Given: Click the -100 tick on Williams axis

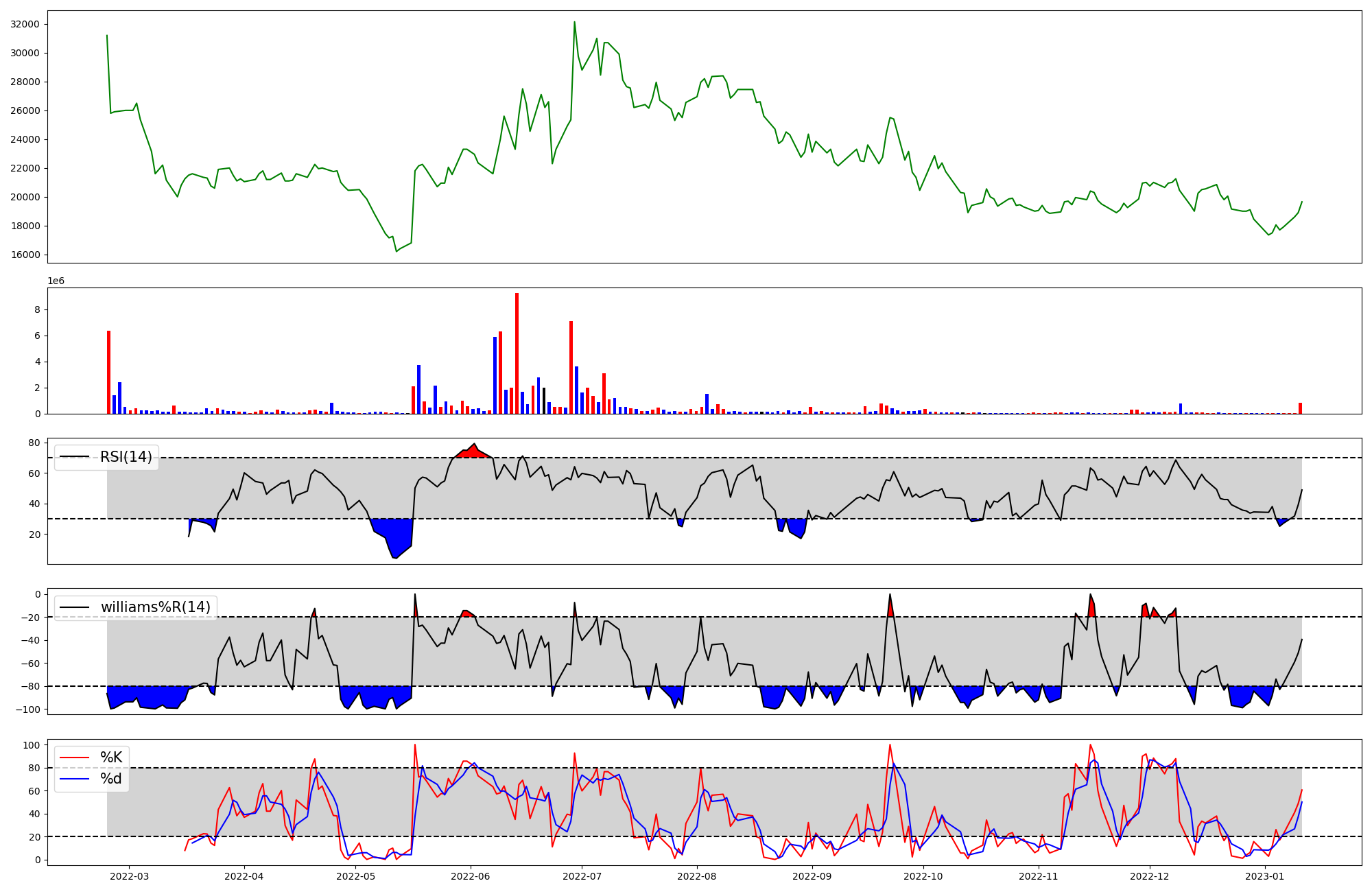Looking at the screenshot, I should coord(28,709).
